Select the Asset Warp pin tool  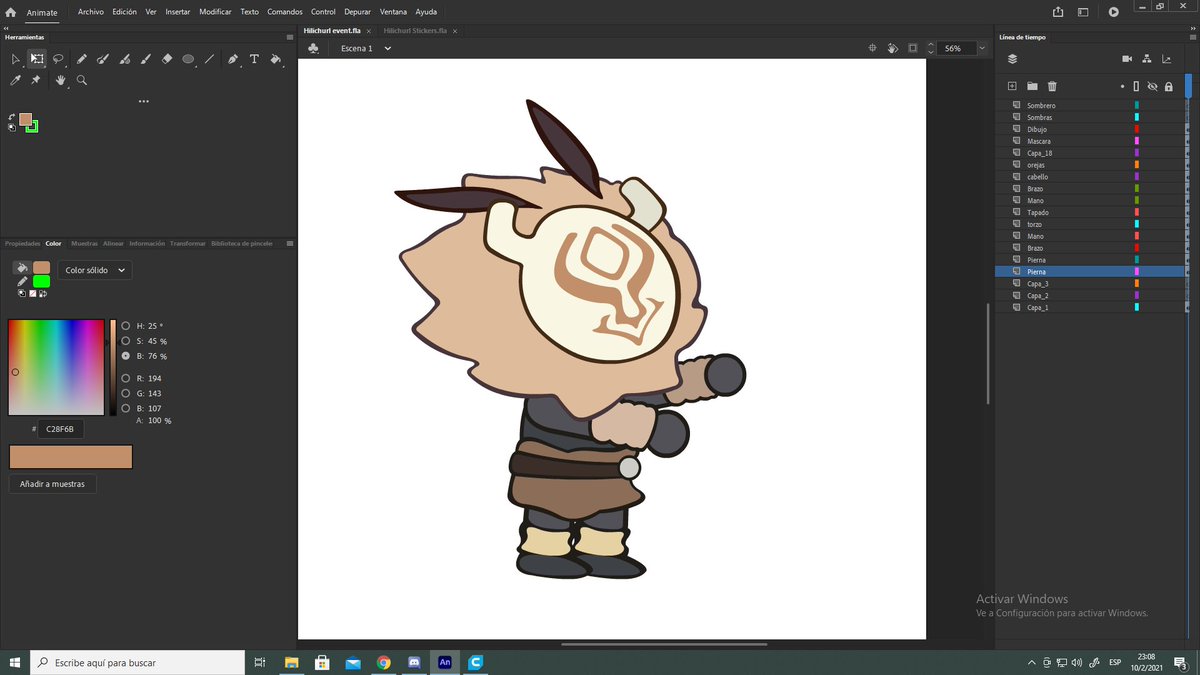point(36,80)
